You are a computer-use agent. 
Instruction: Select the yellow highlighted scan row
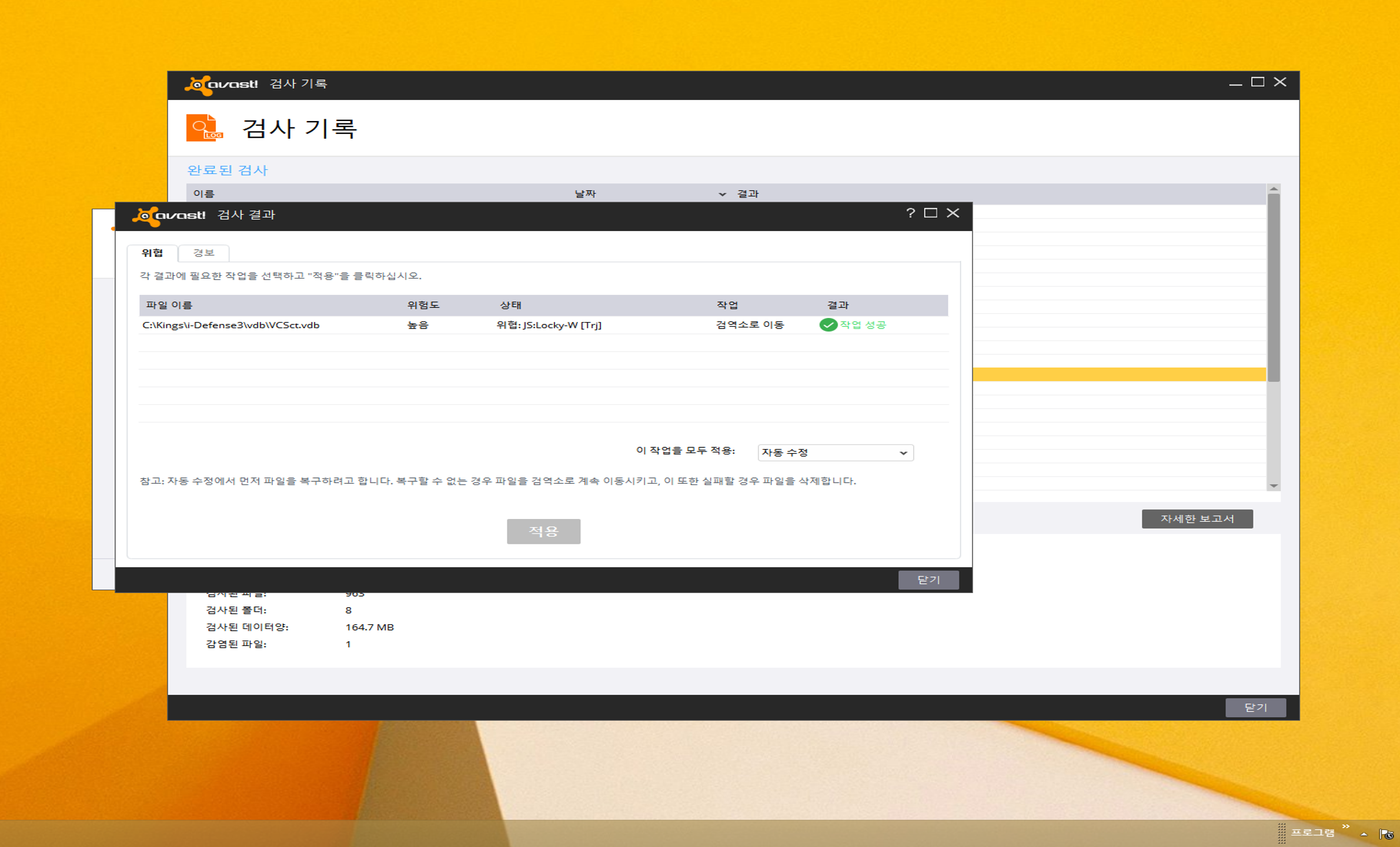[x=1117, y=374]
